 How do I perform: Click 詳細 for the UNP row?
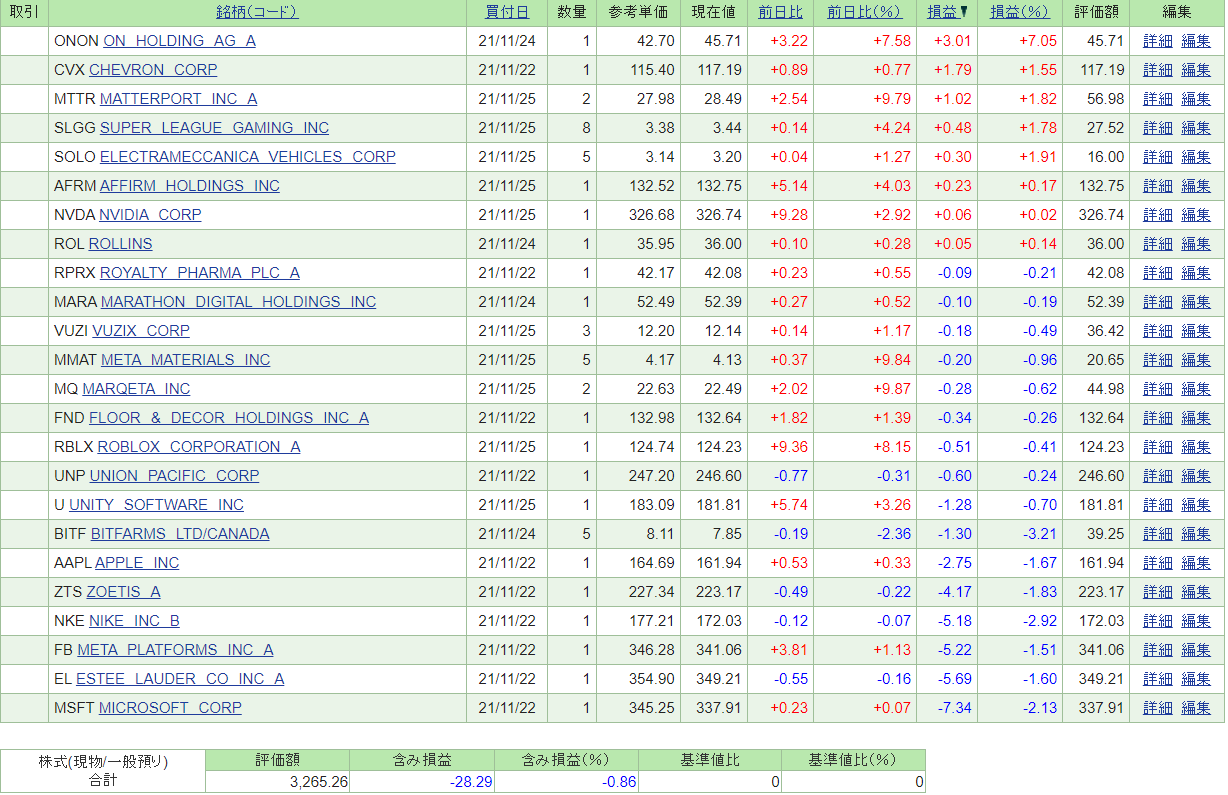pos(1158,476)
